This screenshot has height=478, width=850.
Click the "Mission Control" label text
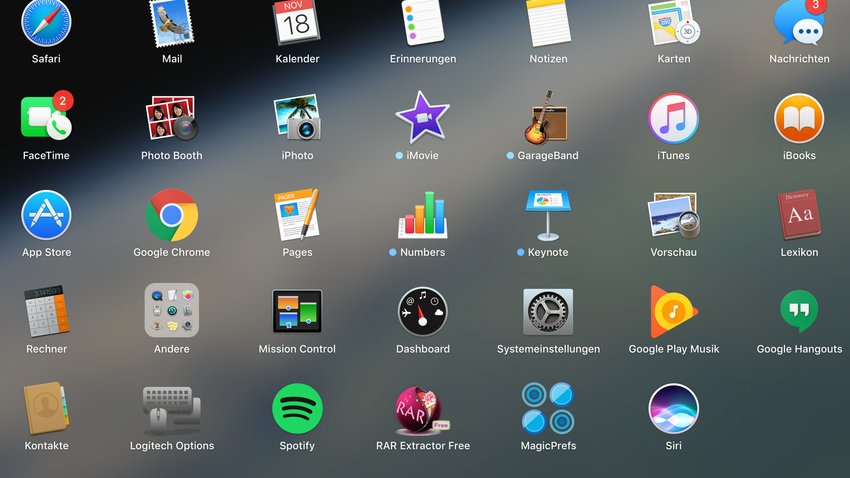pyautogui.click(x=297, y=349)
